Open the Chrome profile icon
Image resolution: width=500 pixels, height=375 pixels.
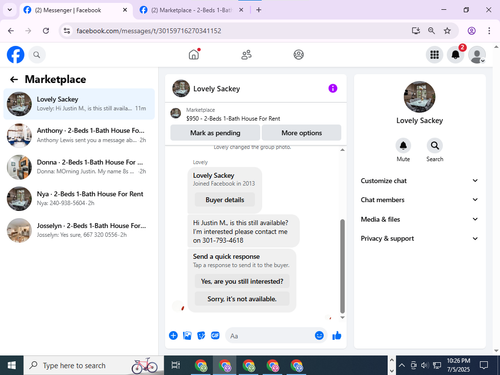471,31
